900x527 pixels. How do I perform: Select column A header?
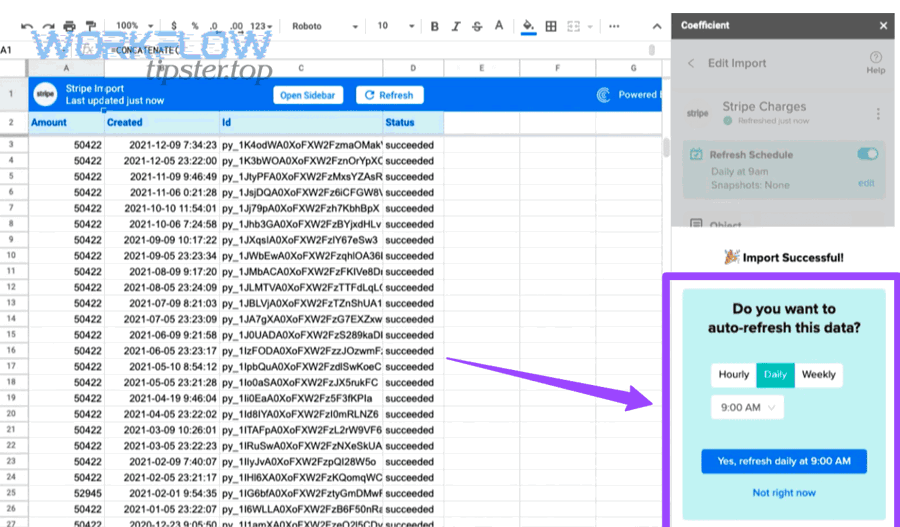point(66,68)
